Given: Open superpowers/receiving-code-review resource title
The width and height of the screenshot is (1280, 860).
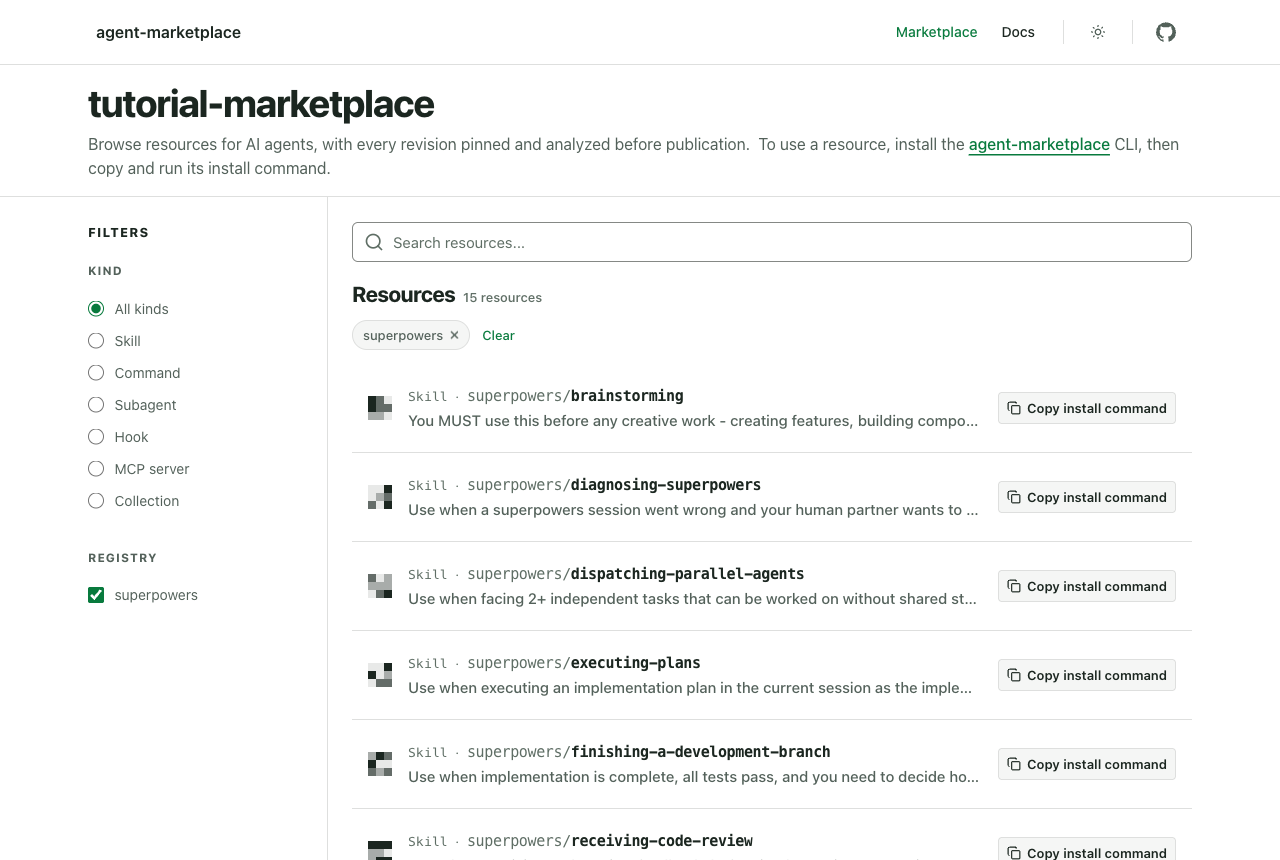Looking at the screenshot, I should (610, 841).
